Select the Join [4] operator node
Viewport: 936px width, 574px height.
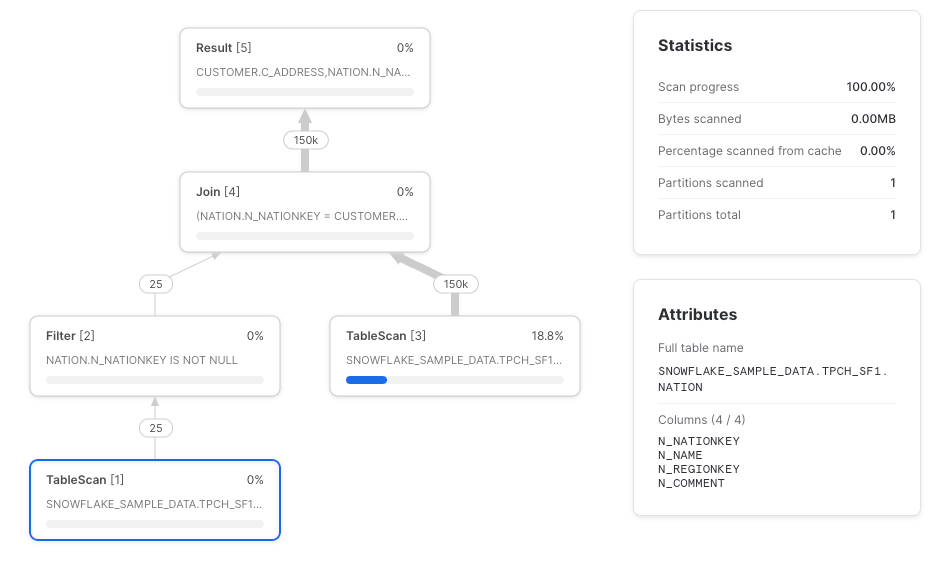305,212
